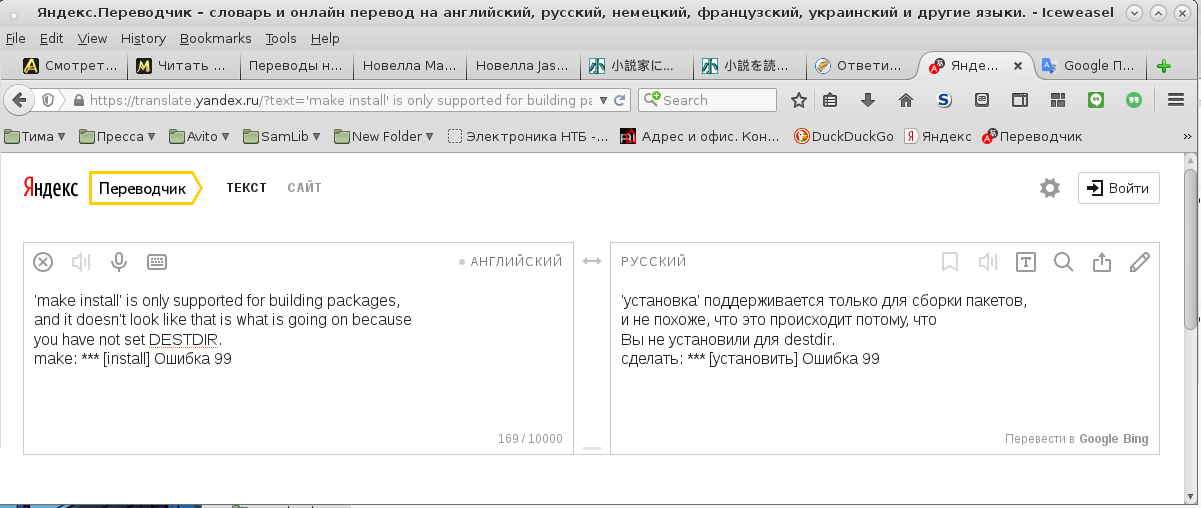Screen dimensions: 1201x508
Task: Open the Яндекс logo link
Action: click(50, 188)
